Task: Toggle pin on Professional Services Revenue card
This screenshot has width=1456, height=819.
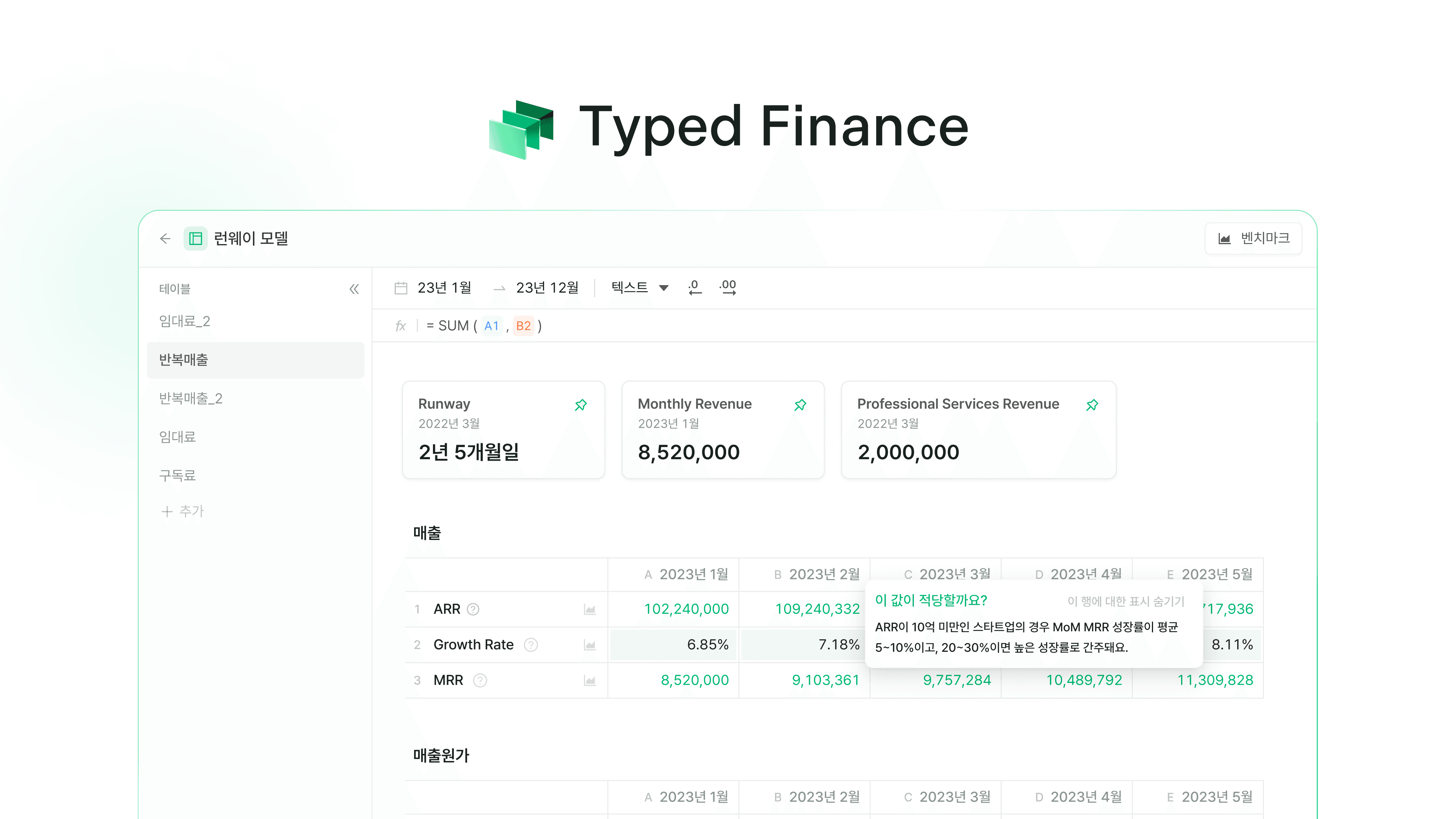Action: [x=1092, y=405]
